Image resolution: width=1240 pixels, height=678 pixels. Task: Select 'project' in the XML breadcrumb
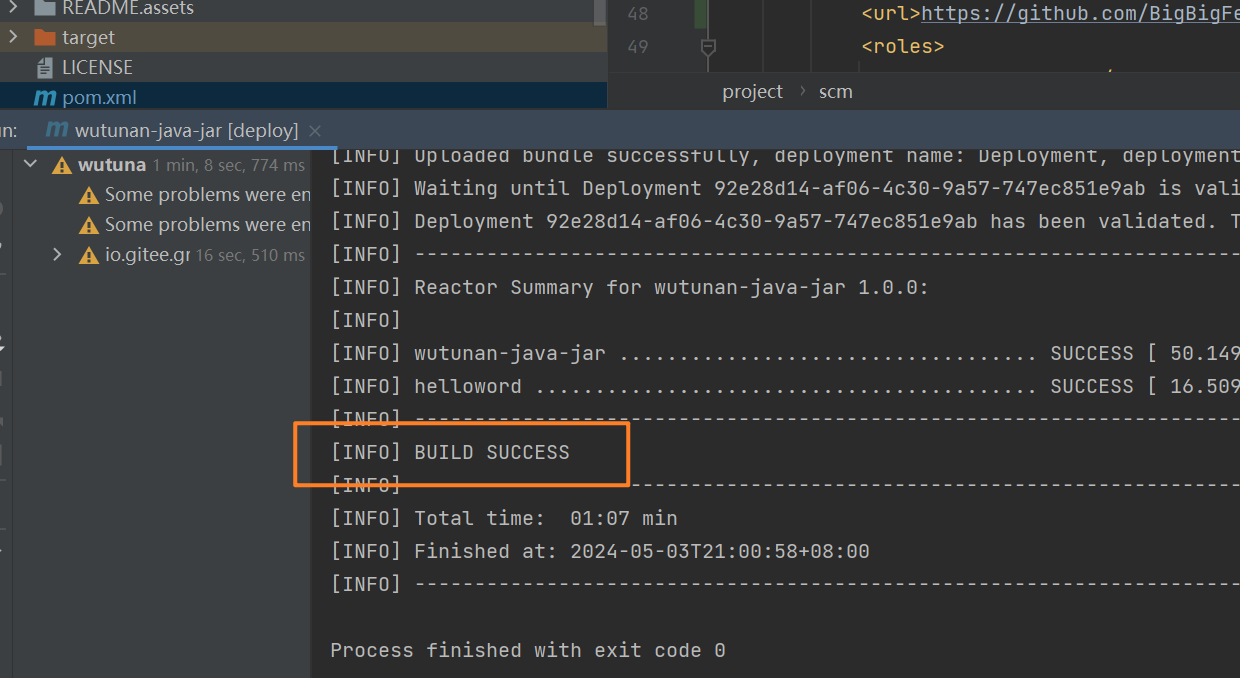click(752, 92)
